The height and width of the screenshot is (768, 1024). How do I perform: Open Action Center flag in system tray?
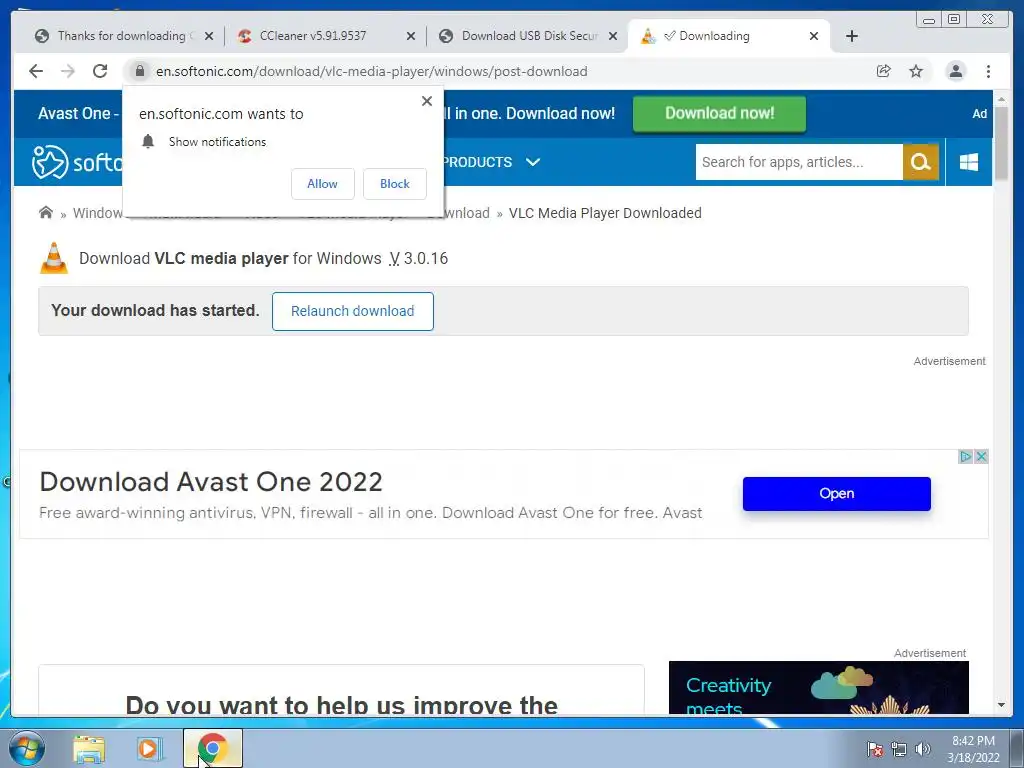(874, 749)
